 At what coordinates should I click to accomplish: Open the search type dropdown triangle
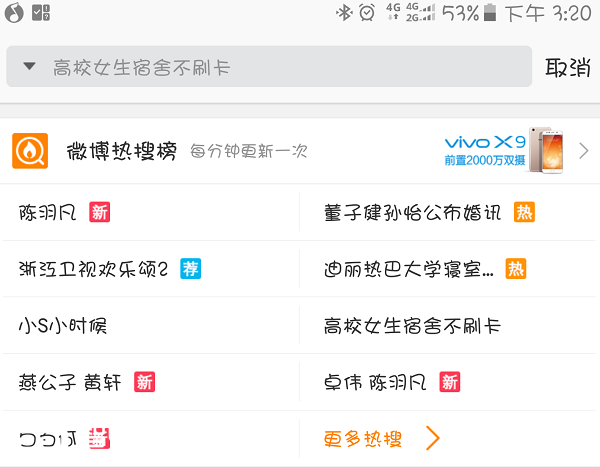29,66
